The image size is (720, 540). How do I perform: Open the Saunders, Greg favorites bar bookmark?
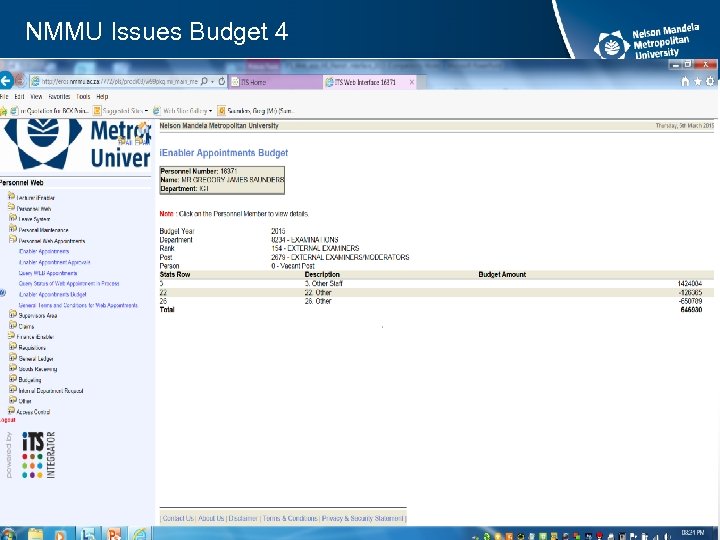pos(256,111)
